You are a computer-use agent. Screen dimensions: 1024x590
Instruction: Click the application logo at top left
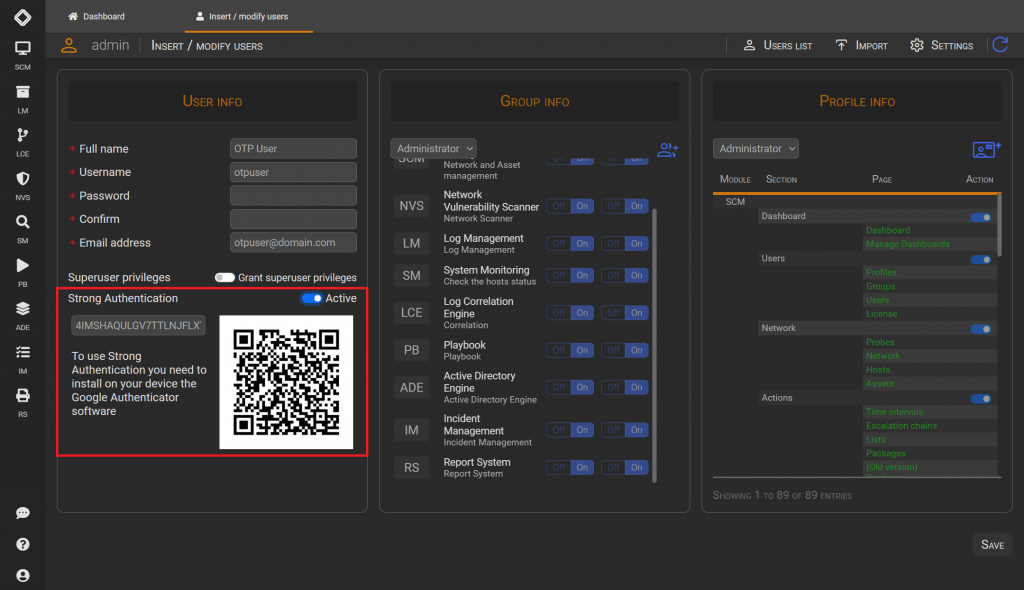coord(22,17)
